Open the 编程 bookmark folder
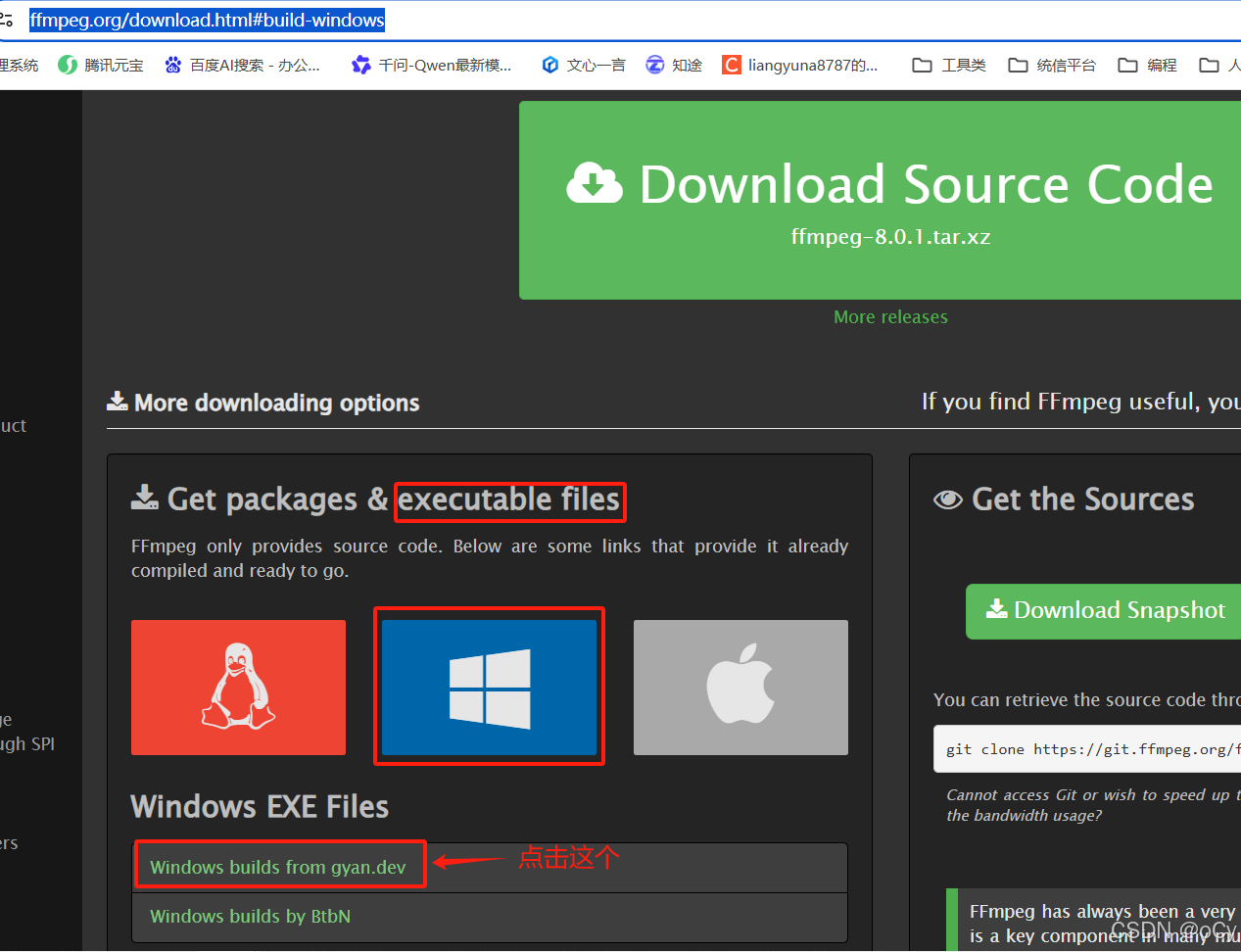This screenshot has width=1241, height=952. pos(1148,66)
